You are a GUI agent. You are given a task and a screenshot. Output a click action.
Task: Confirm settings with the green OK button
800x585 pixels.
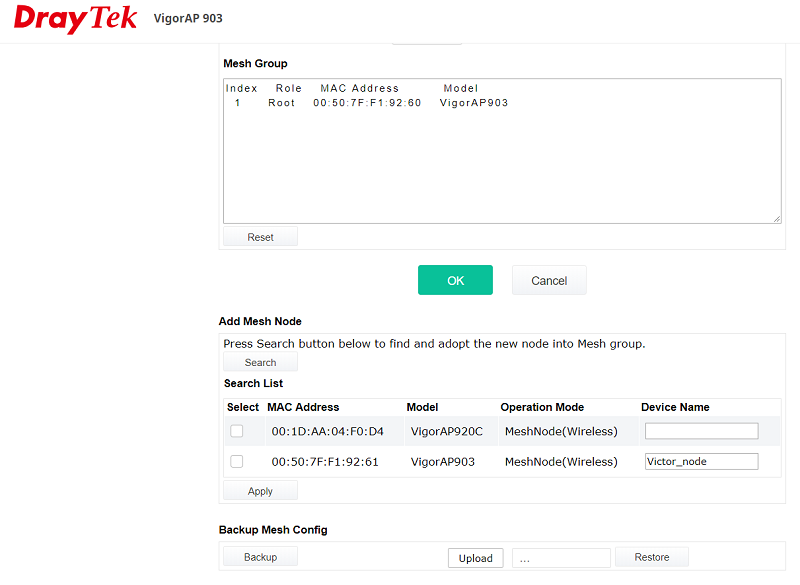click(x=455, y=280)
